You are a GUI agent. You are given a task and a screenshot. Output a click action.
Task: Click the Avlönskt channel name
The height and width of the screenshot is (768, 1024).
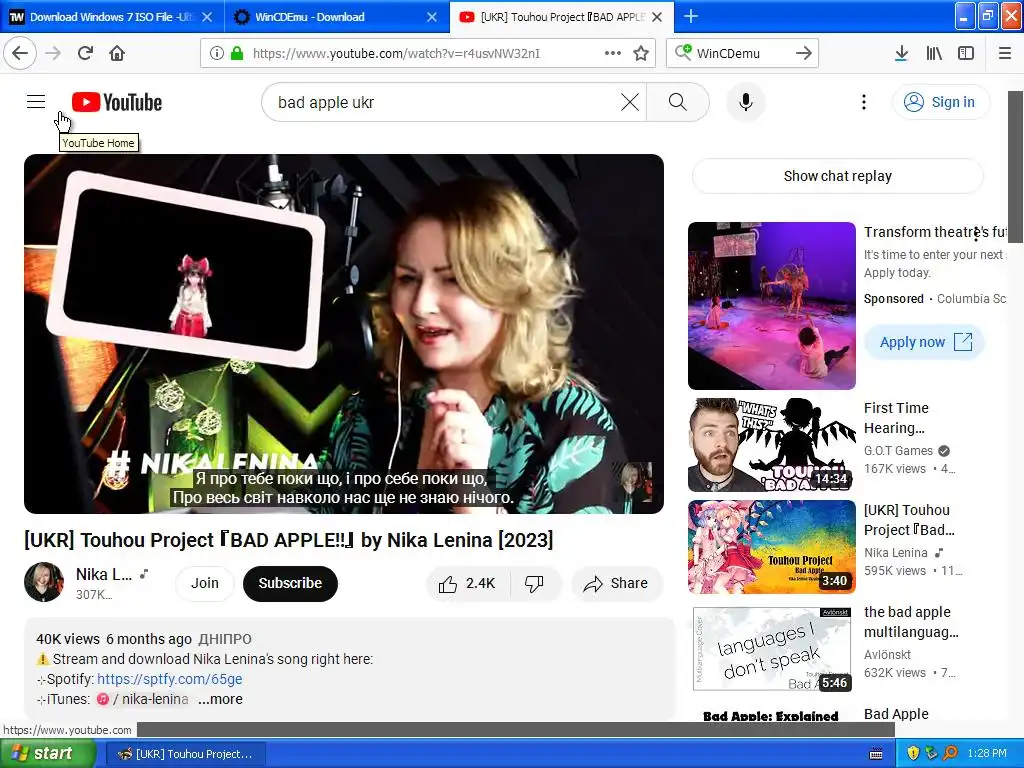pos(888,654)
